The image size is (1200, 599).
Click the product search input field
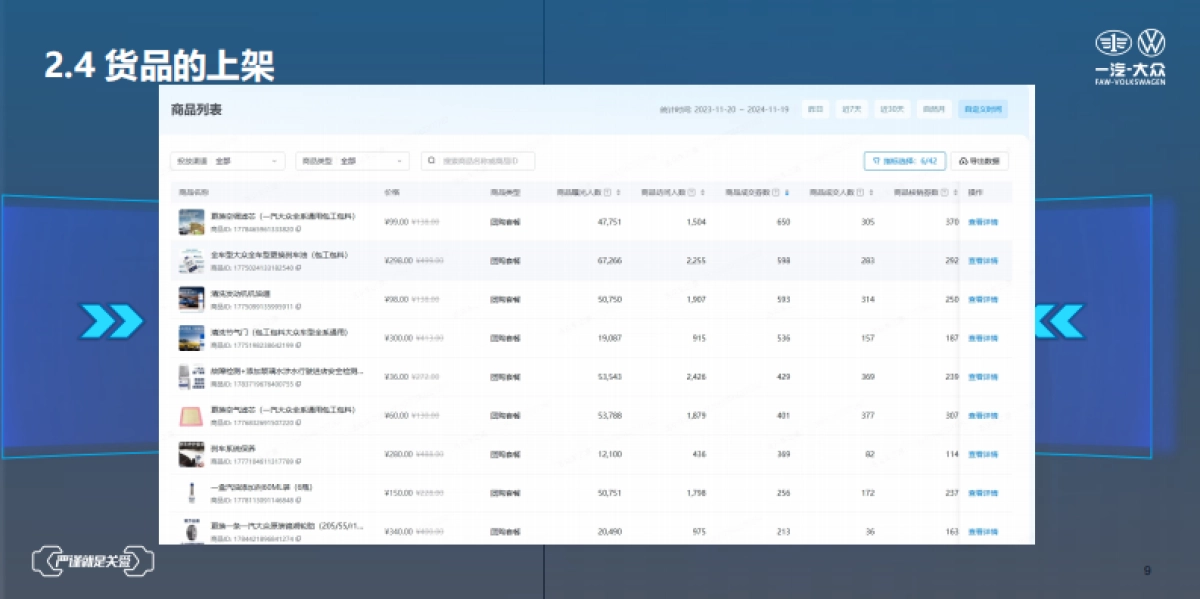[x=485, y=161]
